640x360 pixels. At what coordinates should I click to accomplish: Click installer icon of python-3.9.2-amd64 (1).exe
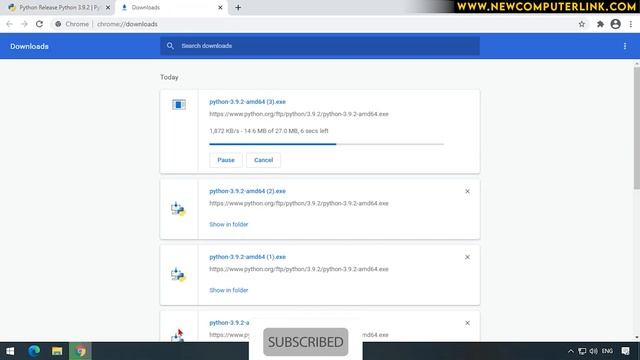[x=178, y=274]
